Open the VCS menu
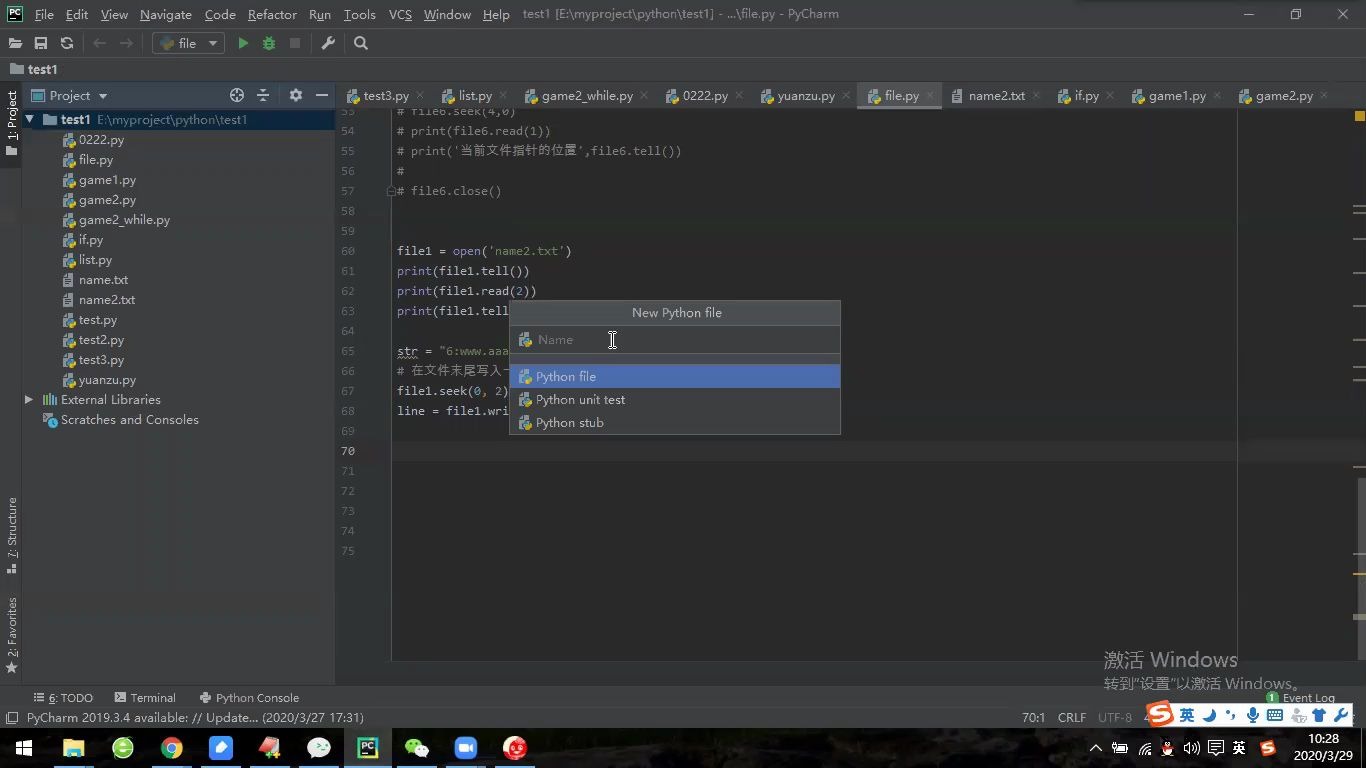This screenshot has height=768, width=1366. 403,14
